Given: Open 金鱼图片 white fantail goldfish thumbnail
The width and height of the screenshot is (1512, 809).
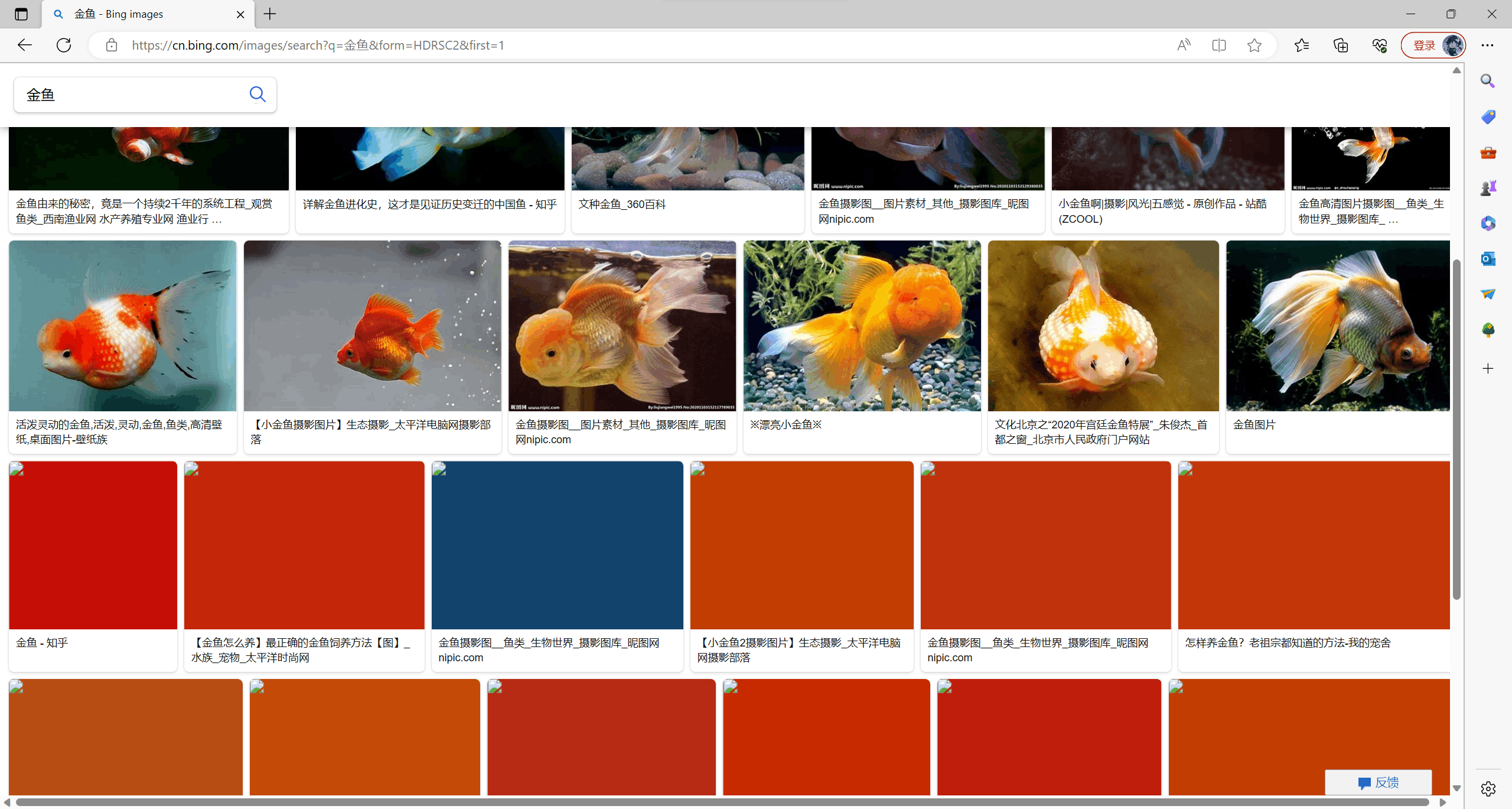Looking at the screenshot, I should (x=1338, y=326).
